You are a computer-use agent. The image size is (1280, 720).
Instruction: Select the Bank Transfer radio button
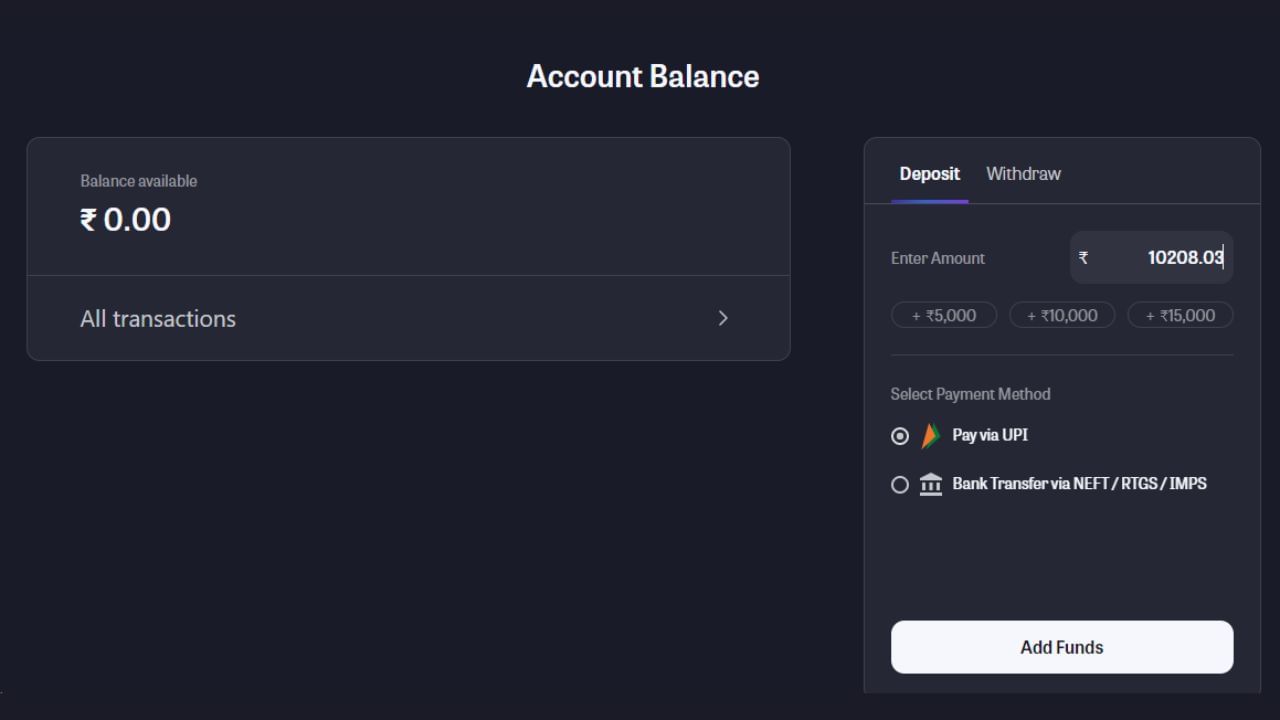coord(900,485)
